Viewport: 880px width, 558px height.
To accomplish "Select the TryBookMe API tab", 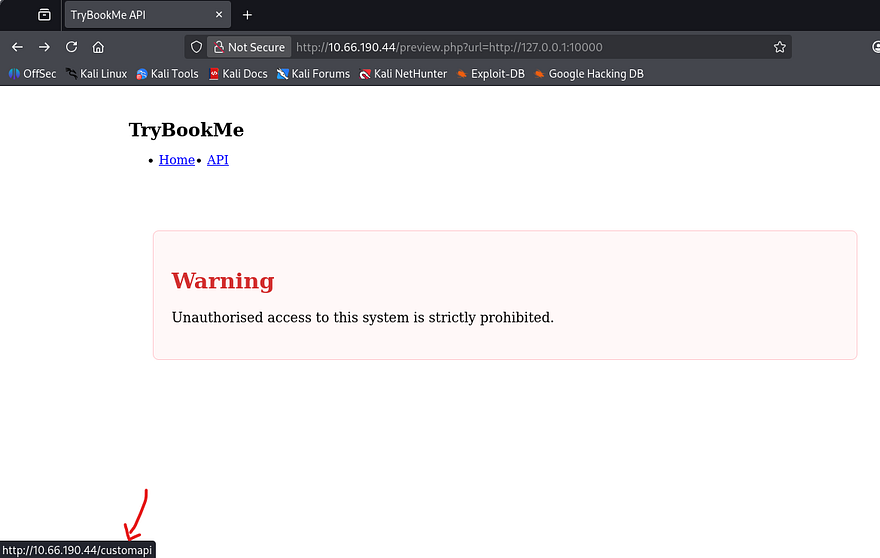I will tap(130, 15).
